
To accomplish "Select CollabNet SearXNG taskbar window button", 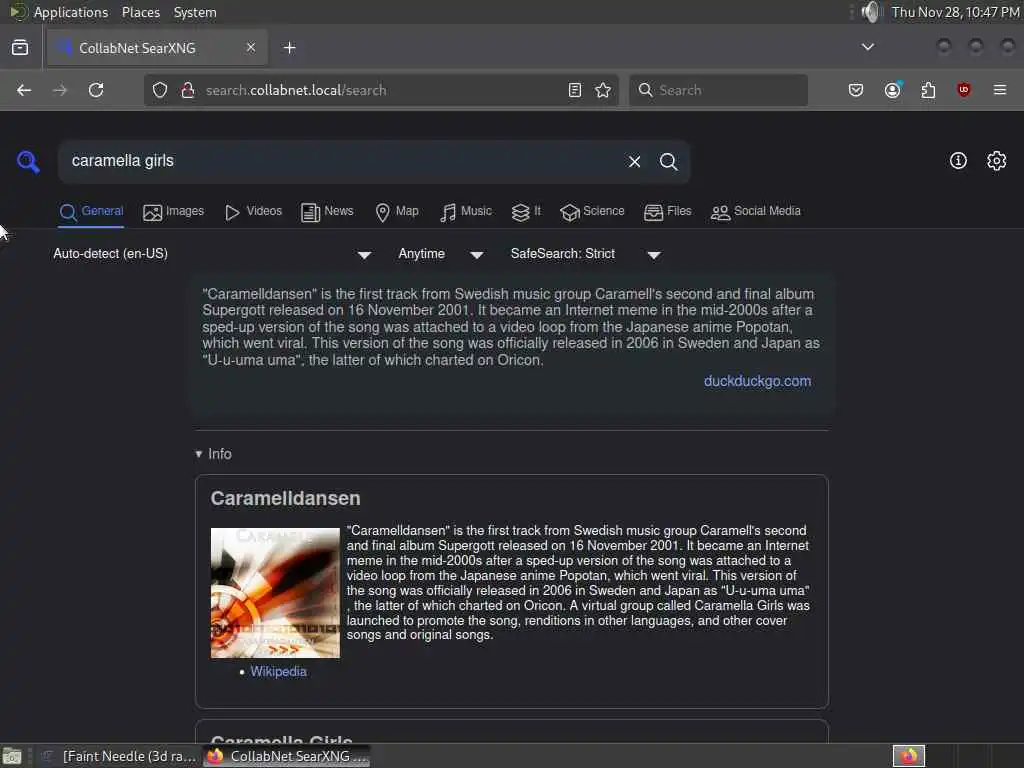I will click(287, 756).
